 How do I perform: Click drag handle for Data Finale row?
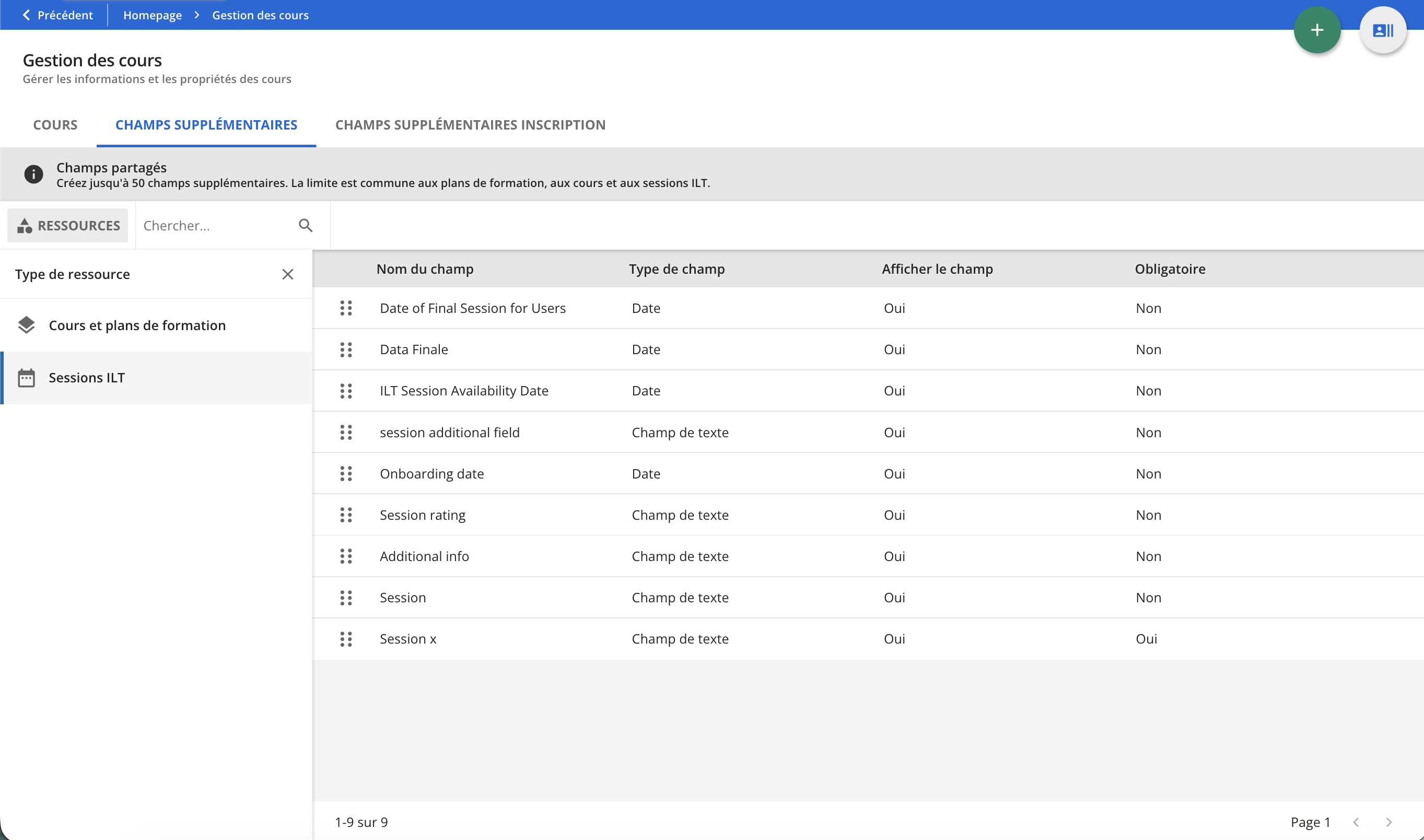click(x=346, y=350)
